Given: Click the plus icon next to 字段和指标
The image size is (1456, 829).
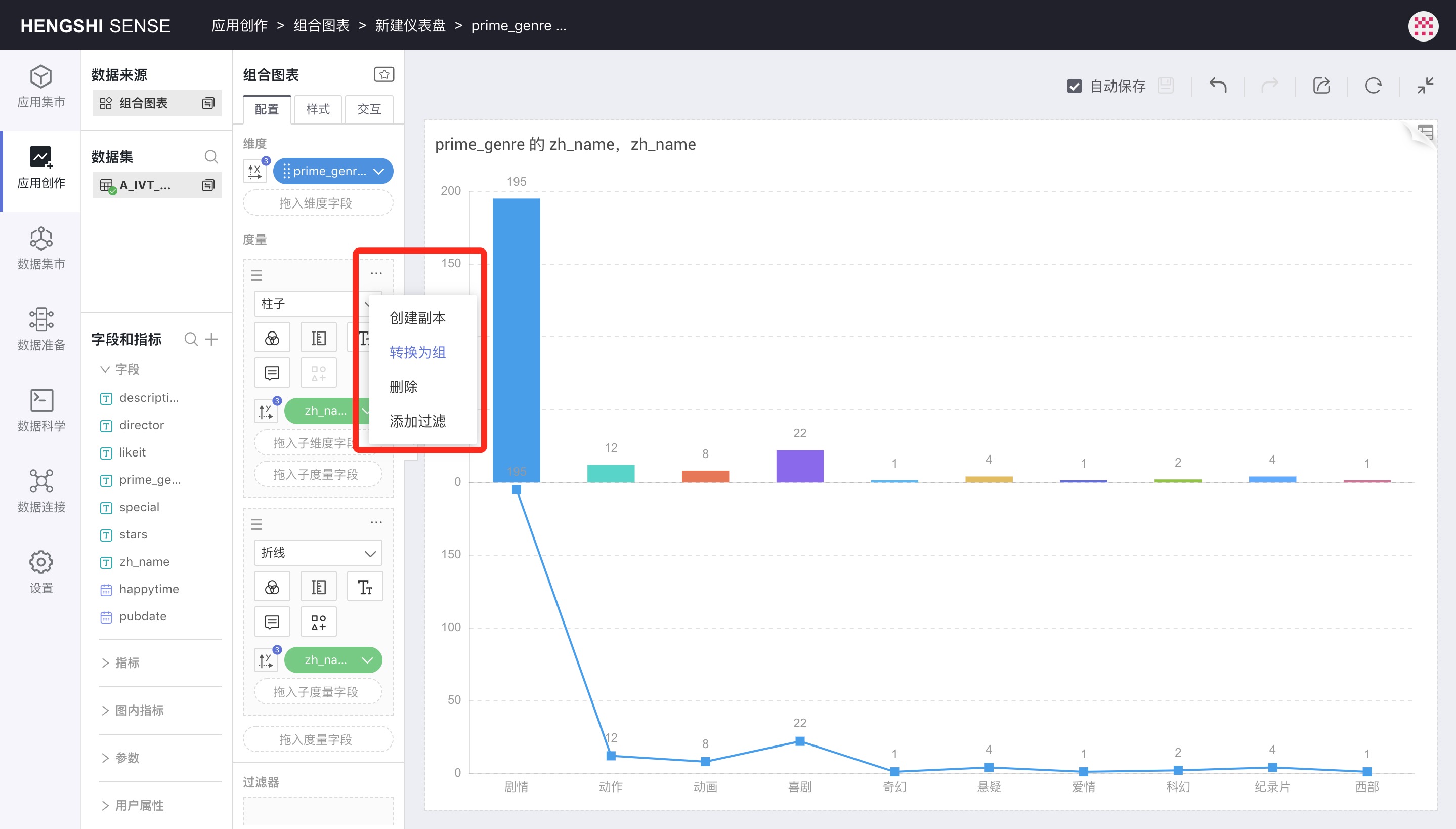Looking at the screenshot, I should (x=211, y=339).
